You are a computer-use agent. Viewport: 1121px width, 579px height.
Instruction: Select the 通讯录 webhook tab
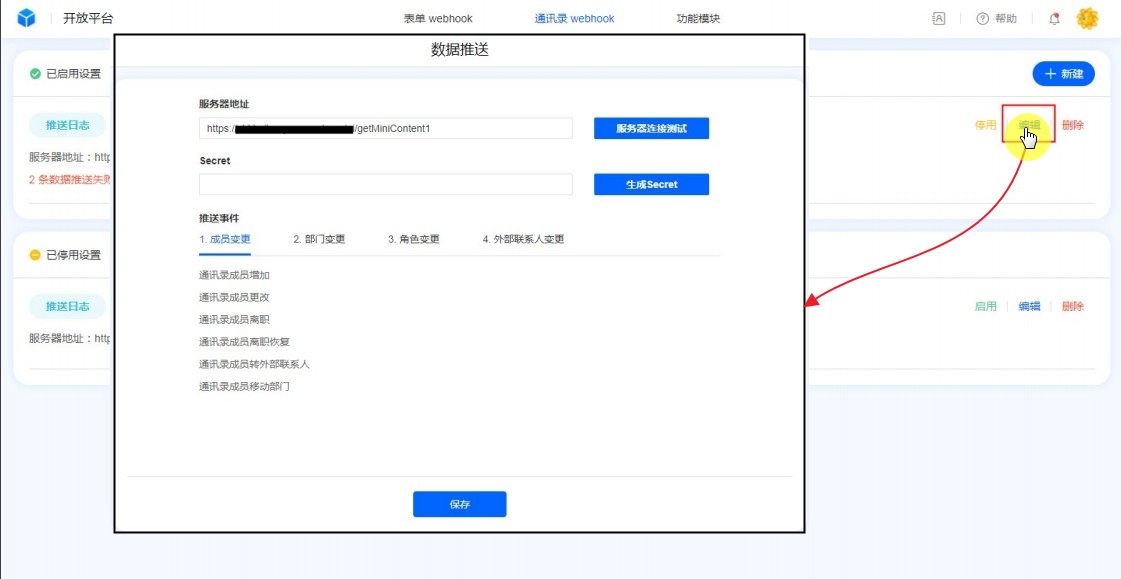[574, 19]
